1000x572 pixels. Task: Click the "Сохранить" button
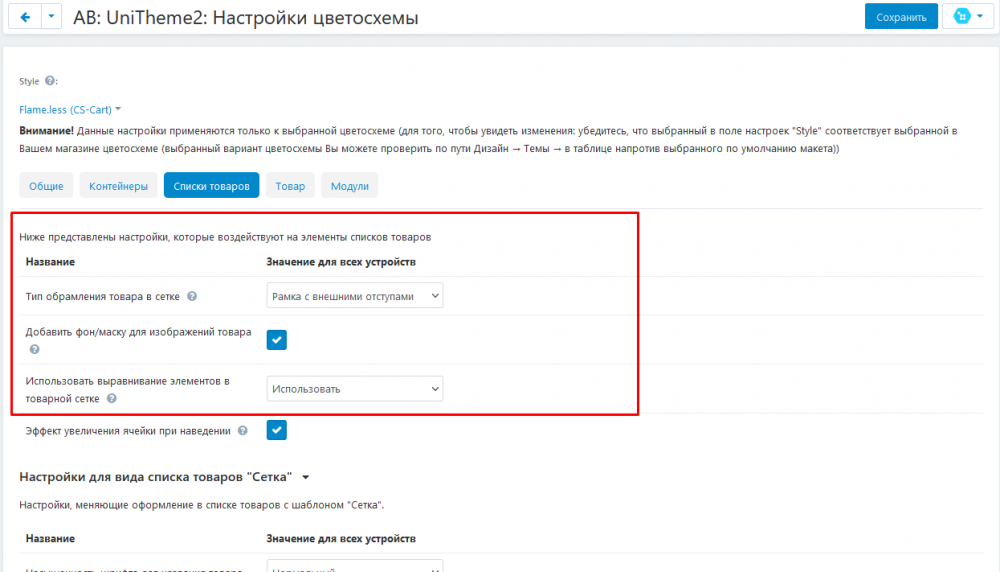pyautogui.click(x=901, y=17)
